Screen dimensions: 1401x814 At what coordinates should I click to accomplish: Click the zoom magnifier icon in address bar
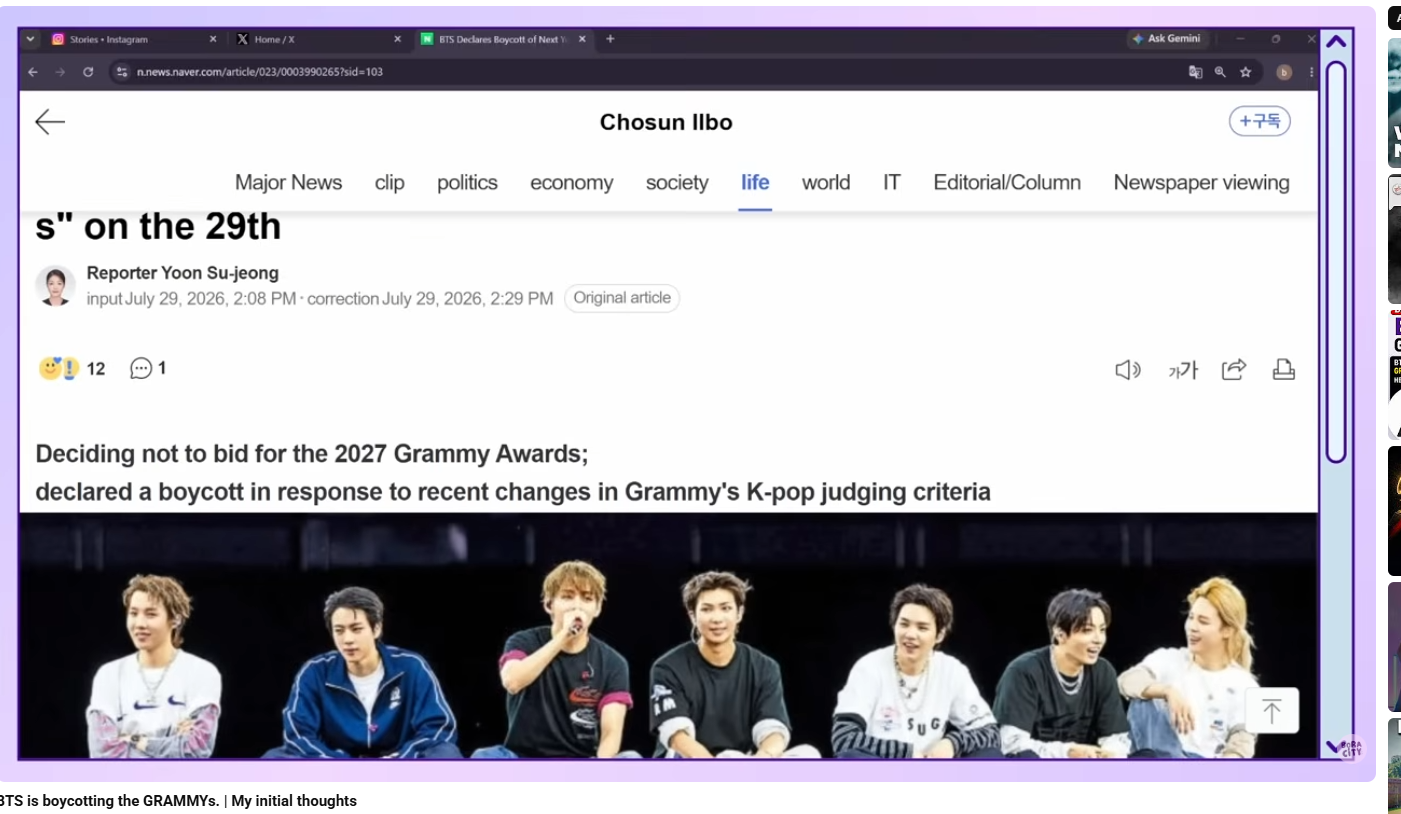click(x=1220, y=72)
